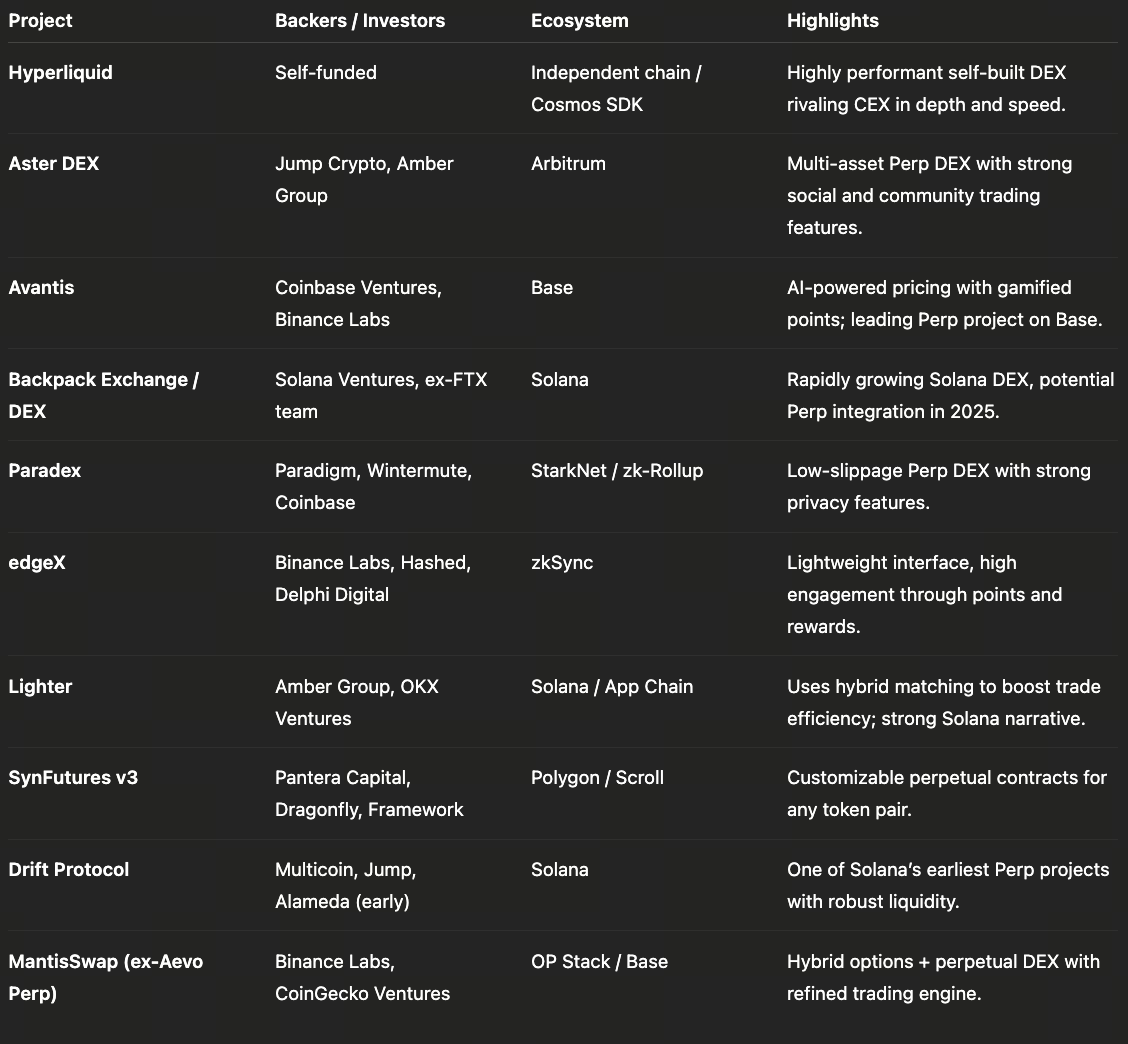
Task: Click the edgeX project name
Action: [x=37, y=562]
